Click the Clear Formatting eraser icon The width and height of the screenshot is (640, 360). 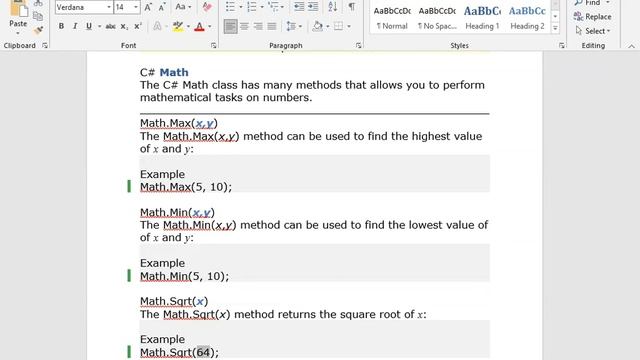(207, 7)
